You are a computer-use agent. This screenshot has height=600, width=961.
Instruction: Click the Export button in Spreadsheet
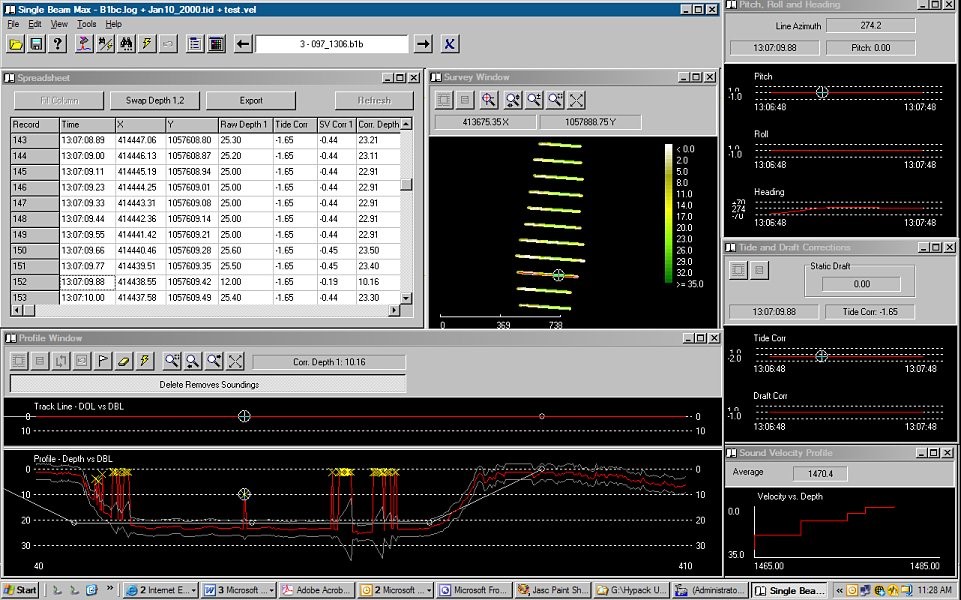point(251,101)
